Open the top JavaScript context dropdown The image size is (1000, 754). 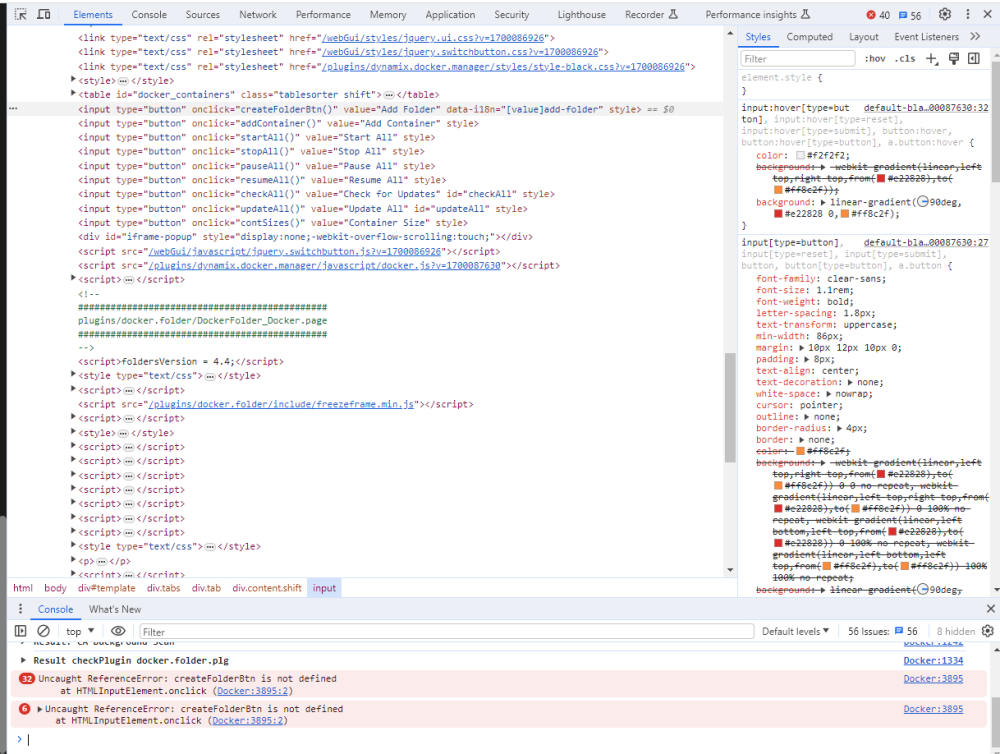(x=80, y=632)
